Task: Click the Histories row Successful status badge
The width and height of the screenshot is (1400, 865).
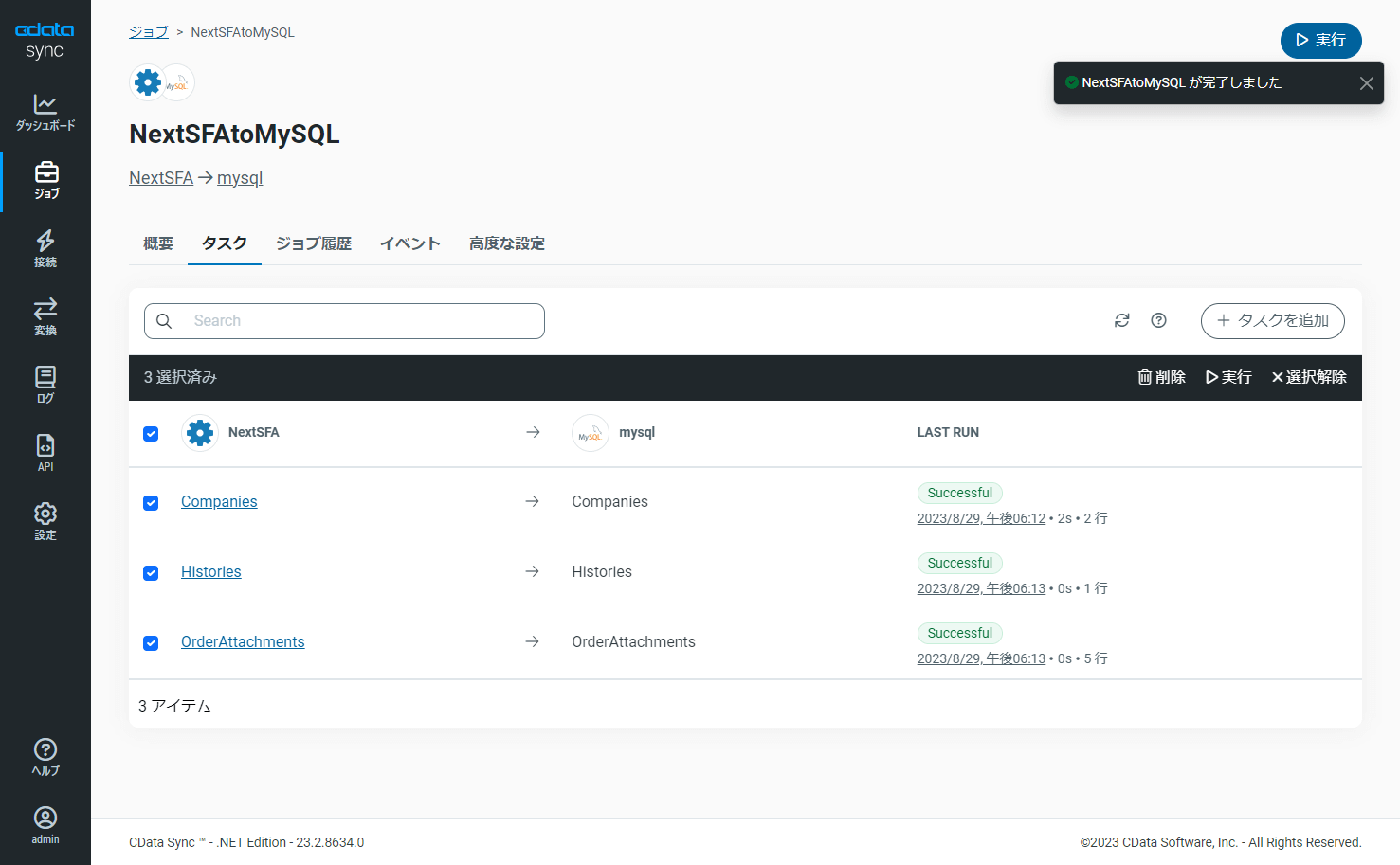Action: click(x=960, y=563)
